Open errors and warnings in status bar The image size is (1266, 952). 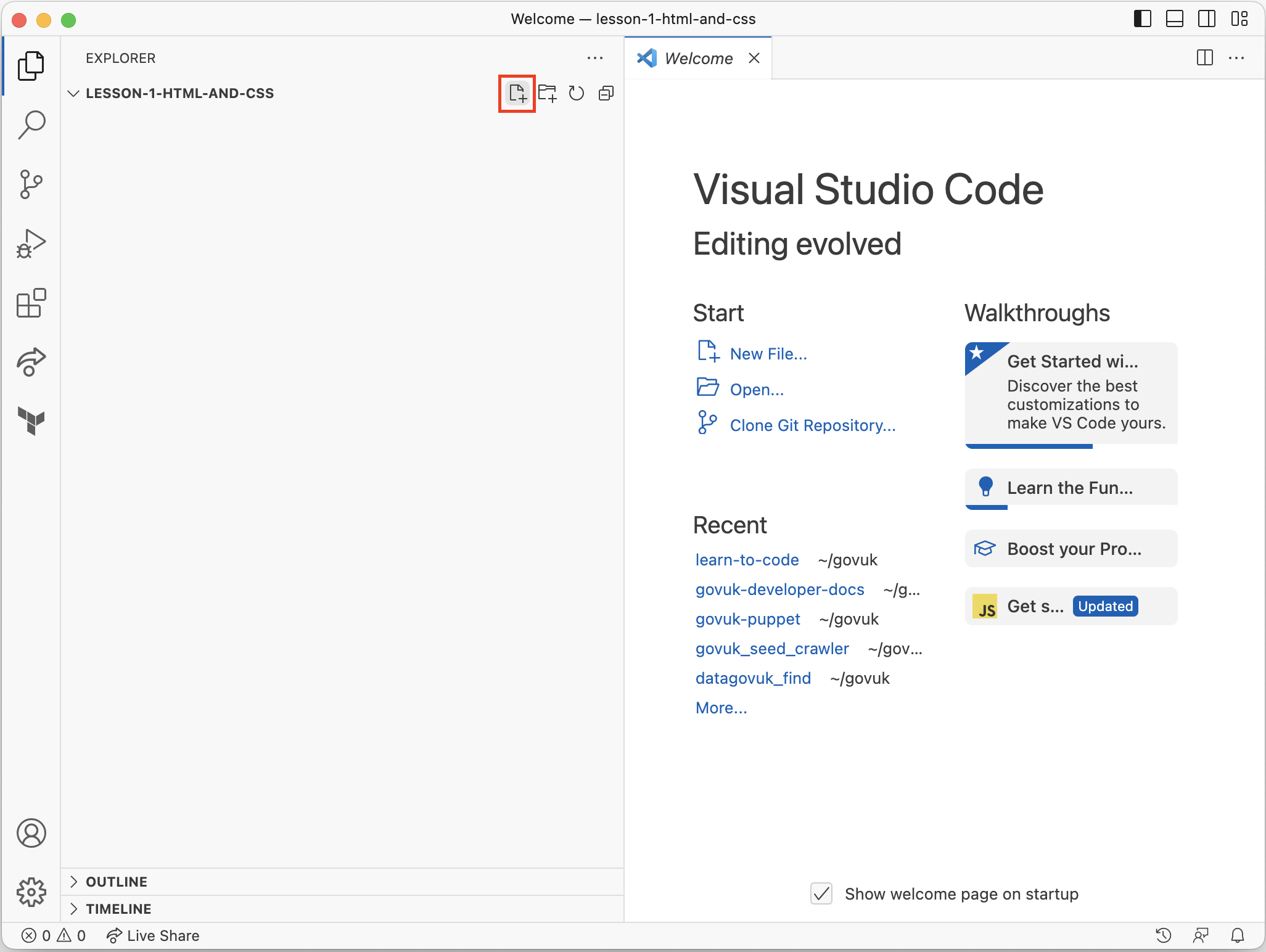(x=54, y=936)
